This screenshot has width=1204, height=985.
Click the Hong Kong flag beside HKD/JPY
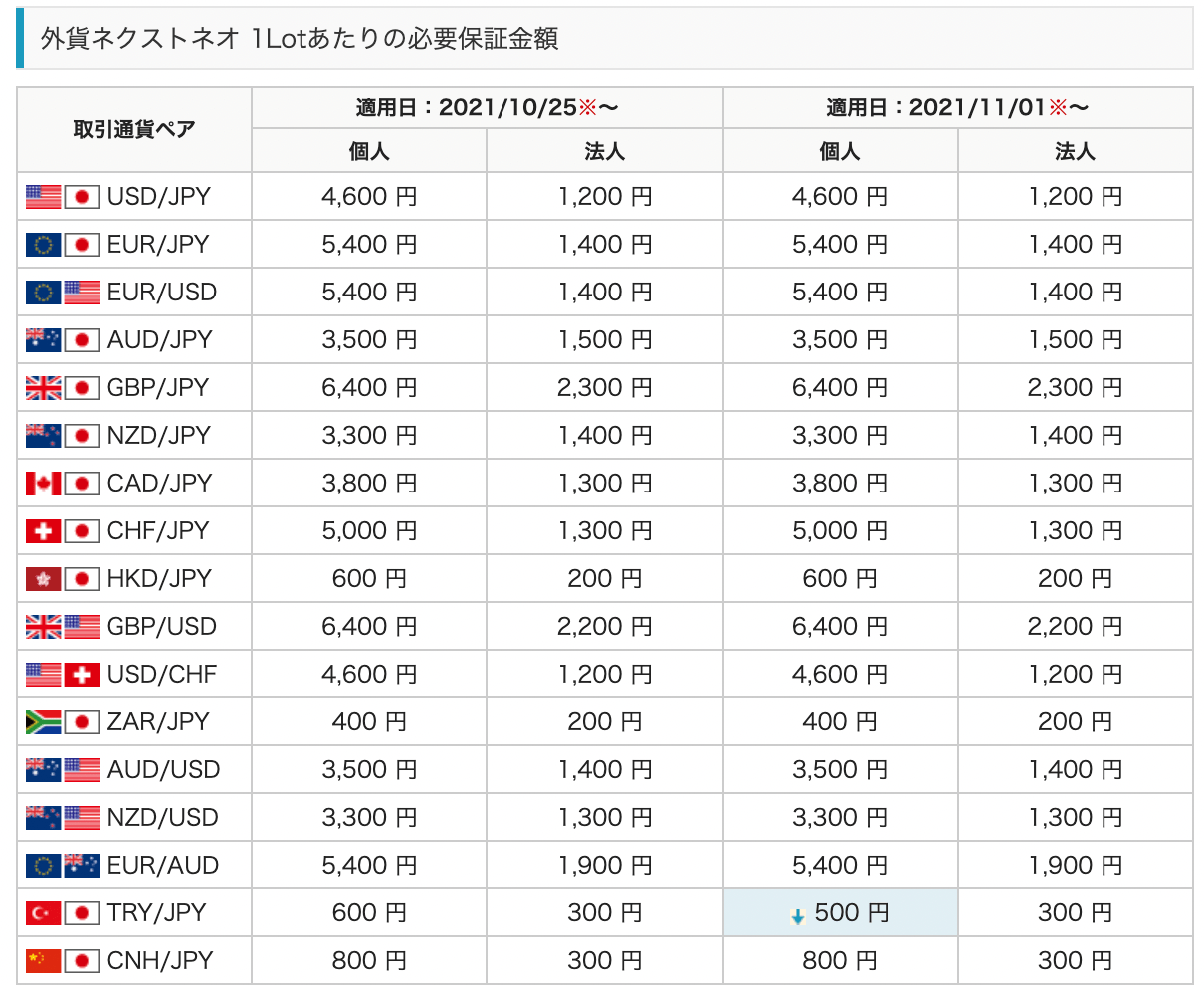44,579
